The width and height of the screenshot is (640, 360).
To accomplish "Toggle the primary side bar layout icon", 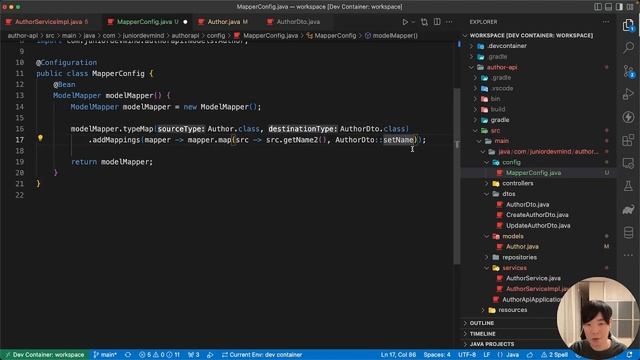I will 598,7.
